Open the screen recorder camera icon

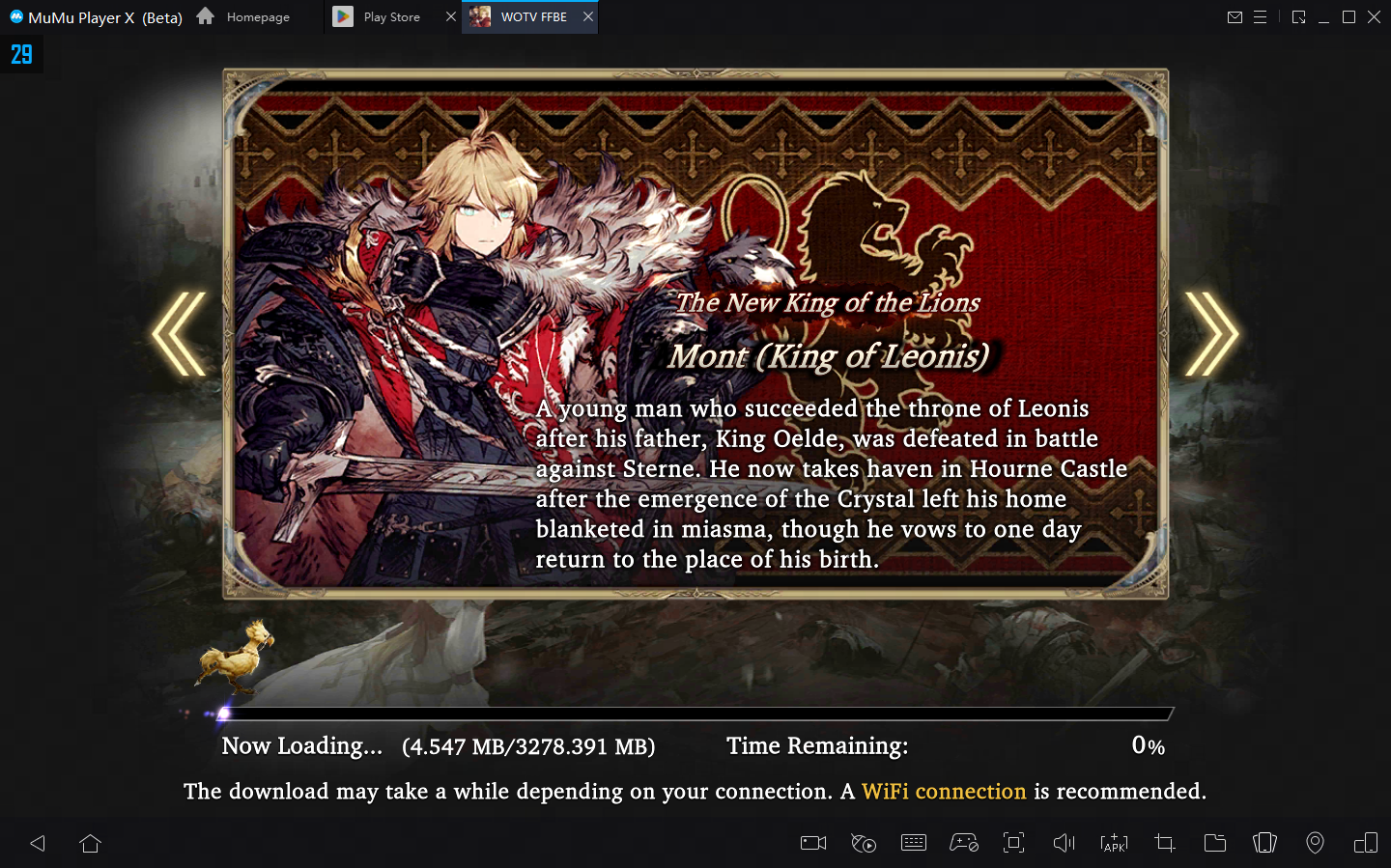point(813,843)
